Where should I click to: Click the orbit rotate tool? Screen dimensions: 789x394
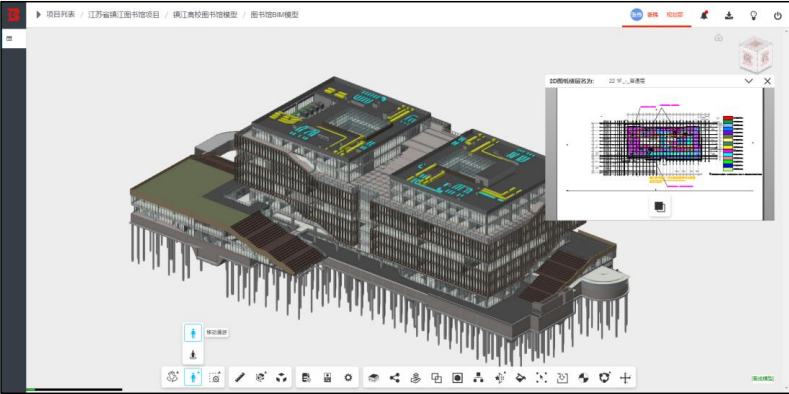point(173,377)
